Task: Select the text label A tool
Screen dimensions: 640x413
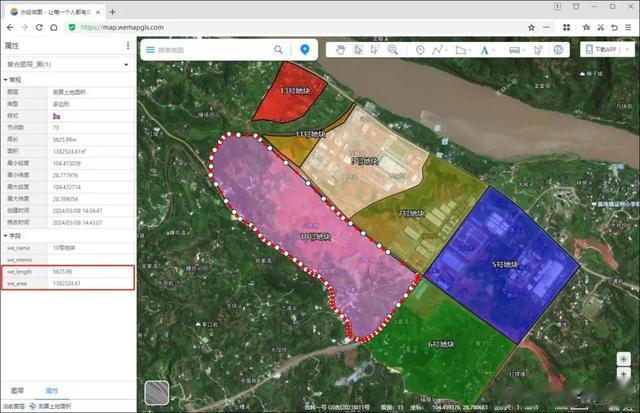Action: (x=484, y=50)
